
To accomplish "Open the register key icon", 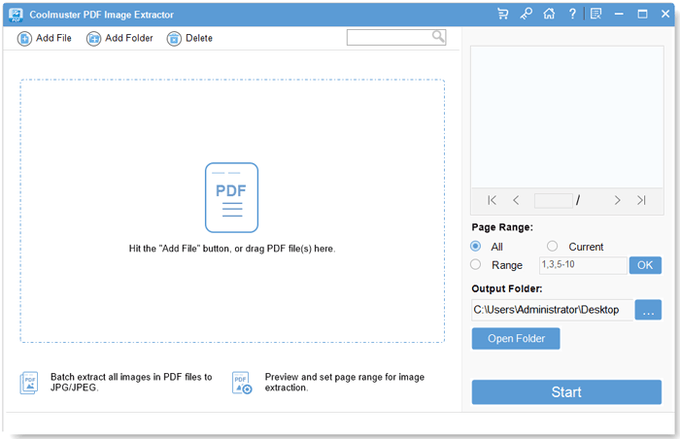I will (526, 14).
